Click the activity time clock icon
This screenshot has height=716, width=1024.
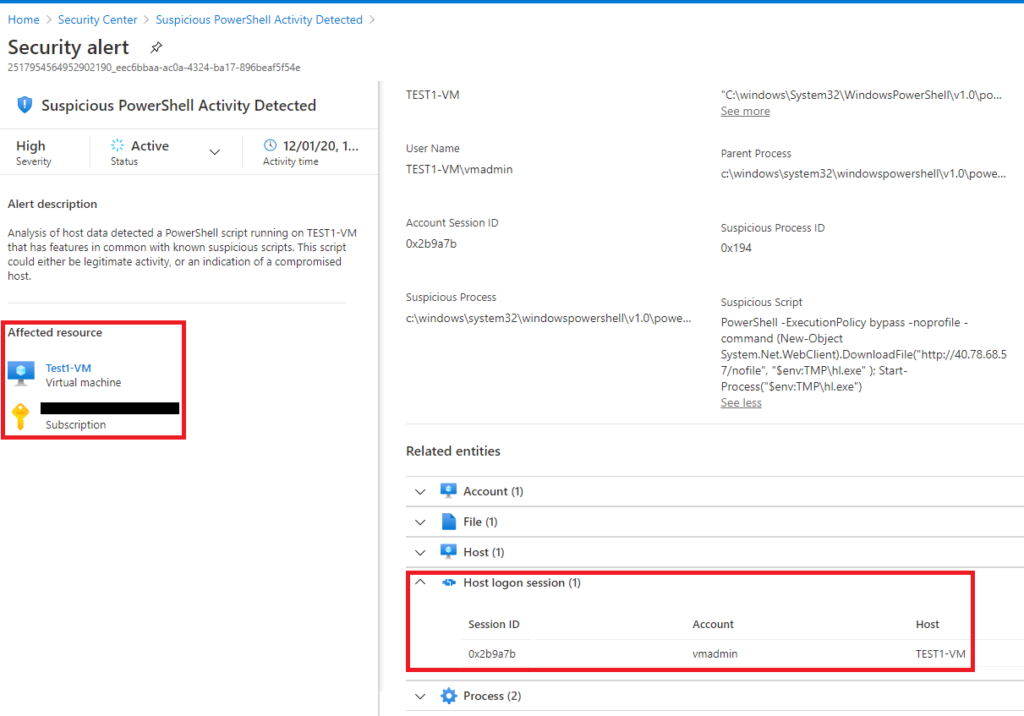[x=270, y=145]
